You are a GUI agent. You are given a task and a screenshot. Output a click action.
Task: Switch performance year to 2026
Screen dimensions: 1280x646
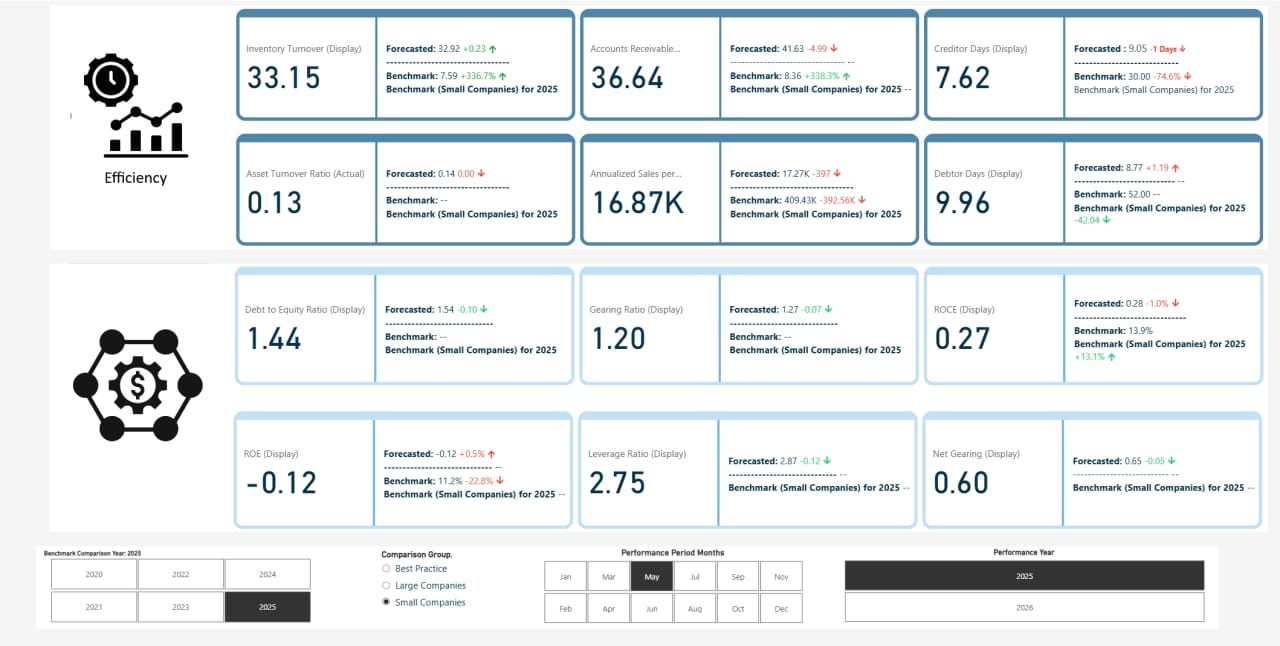click(x=1024, y=607)
